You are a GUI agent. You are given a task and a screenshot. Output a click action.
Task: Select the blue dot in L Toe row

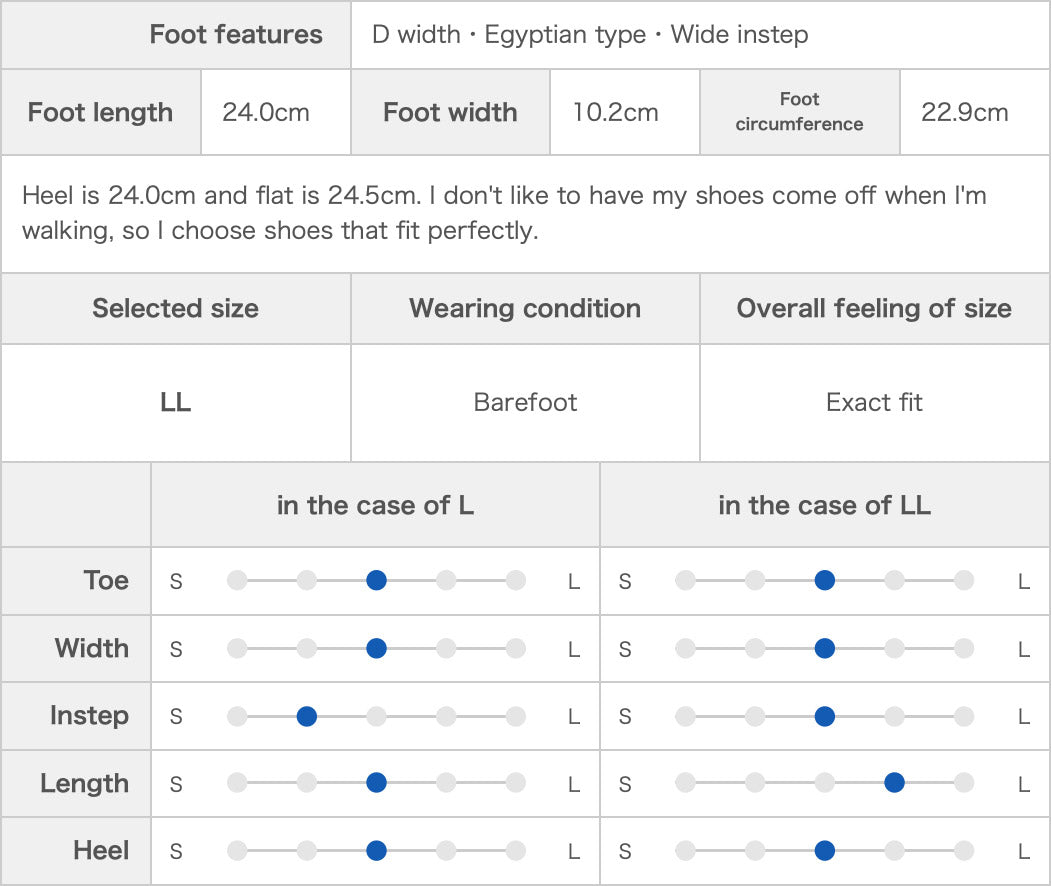pyautogui.click(x=377, y=580)
